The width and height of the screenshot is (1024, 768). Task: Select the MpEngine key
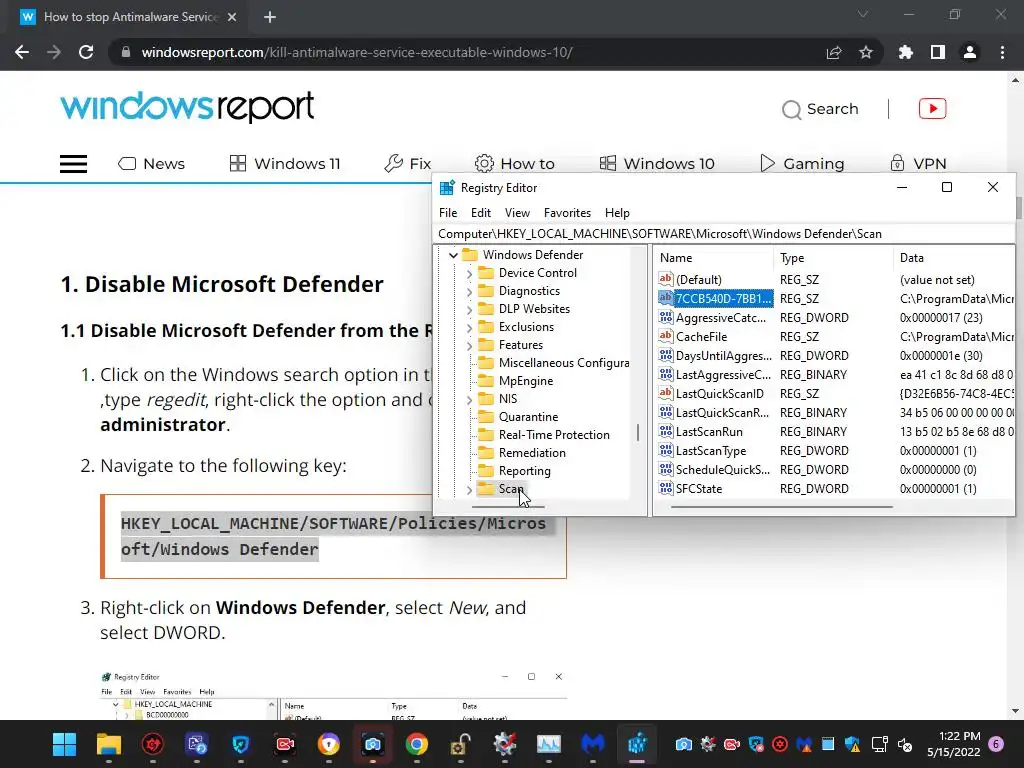tap(515, 381)
